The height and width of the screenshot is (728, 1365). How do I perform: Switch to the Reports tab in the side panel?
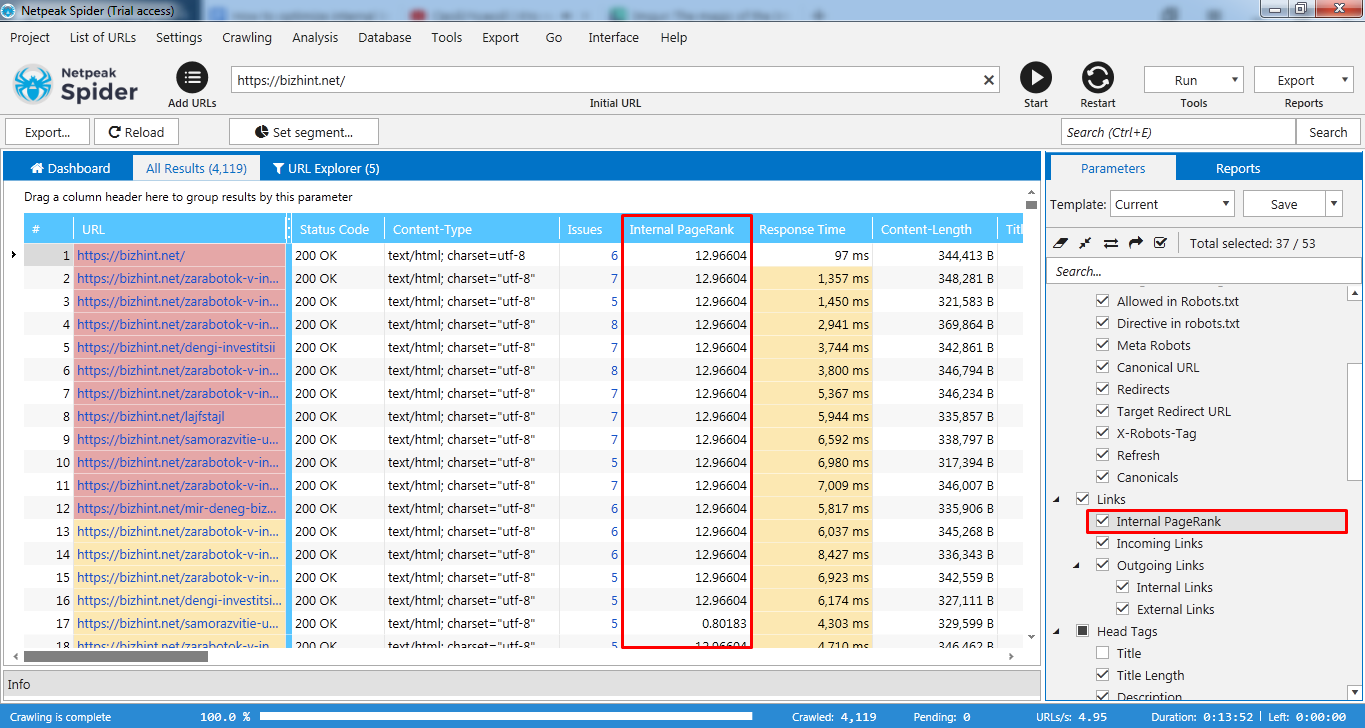click(x=1238, y=168)
